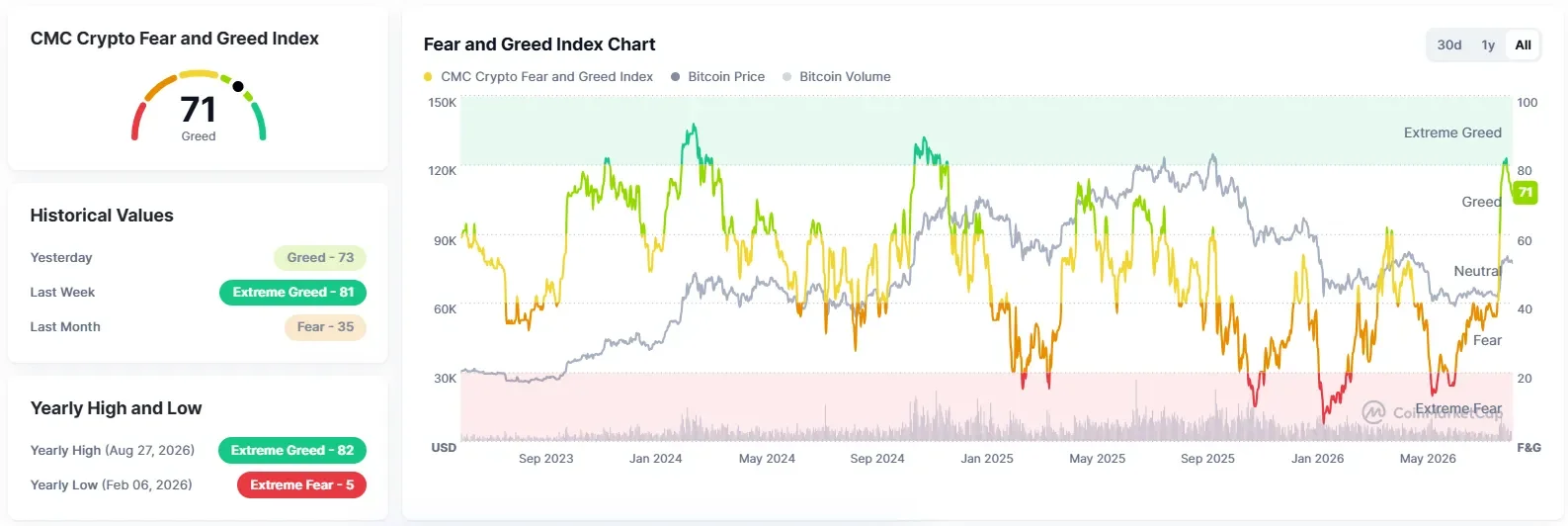Toggle the yellow Fear and Greed Index legend dot
The image size is (1568, 526).
tap(428, 77)
